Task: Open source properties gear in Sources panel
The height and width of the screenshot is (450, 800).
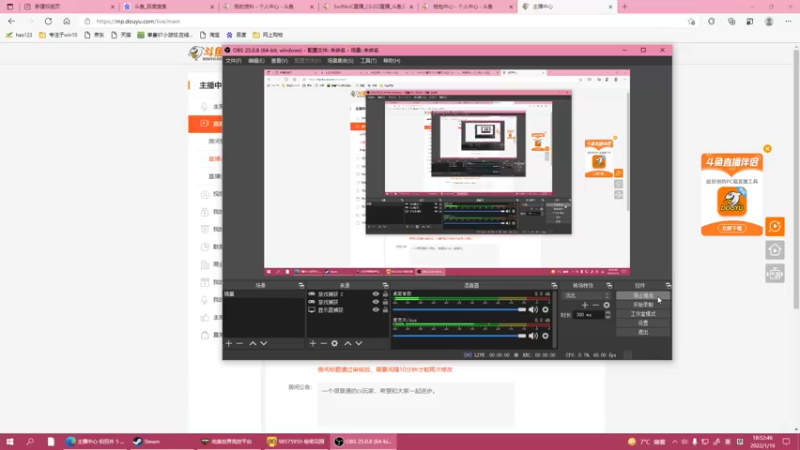Action: point(335,343)
